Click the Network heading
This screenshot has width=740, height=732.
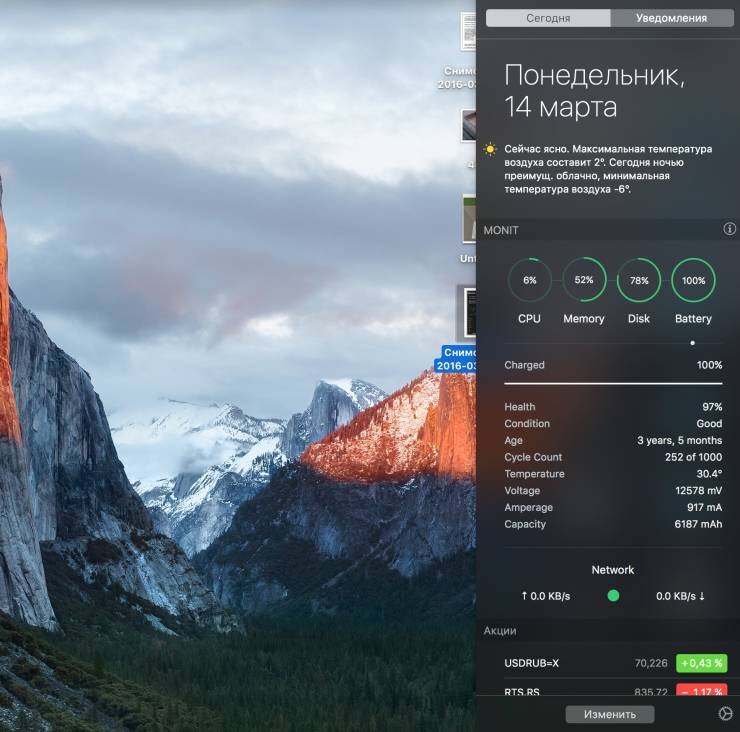pos(613,570)
